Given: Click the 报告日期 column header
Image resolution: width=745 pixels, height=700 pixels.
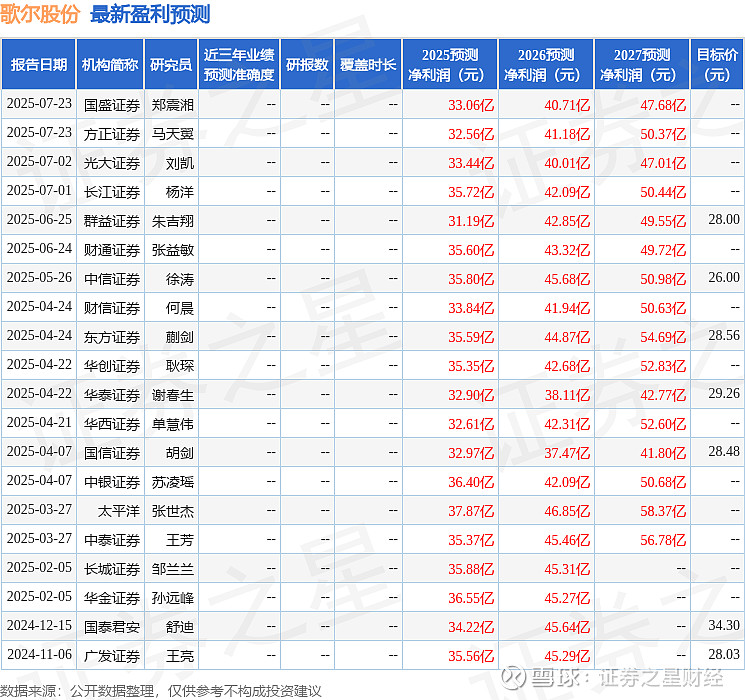Looking at the screenshot, I should pos(38,64).
